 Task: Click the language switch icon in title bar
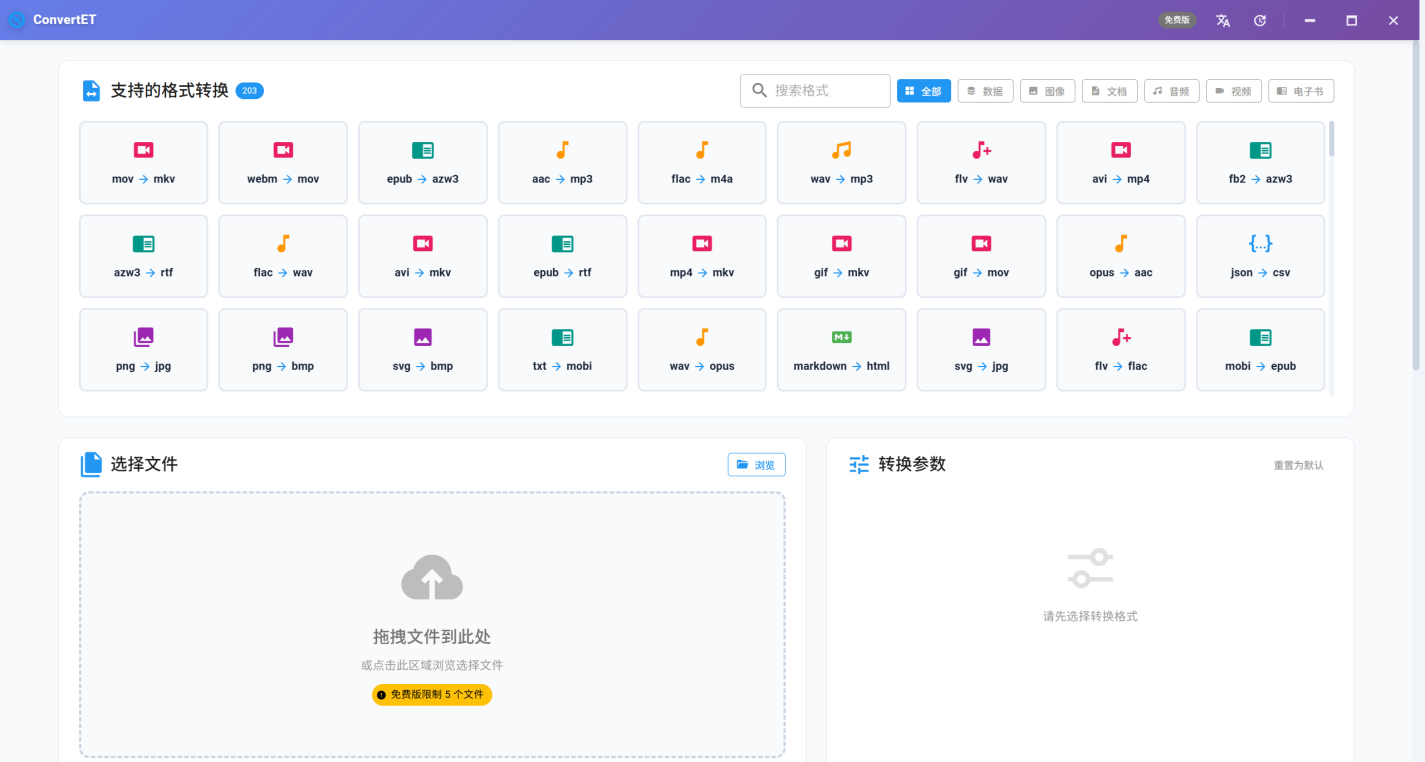[1222, 20]
